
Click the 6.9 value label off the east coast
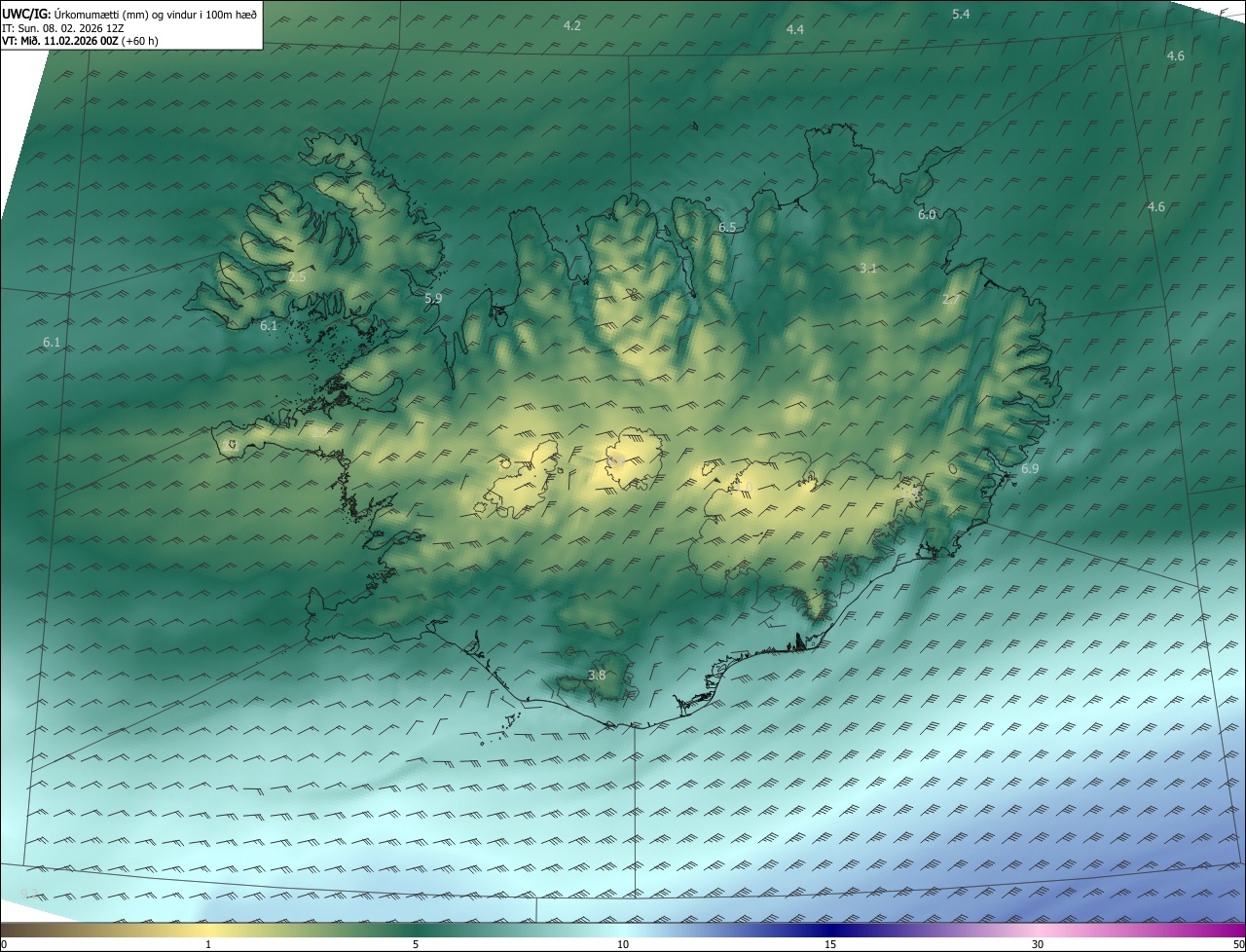click(1030, 469)
